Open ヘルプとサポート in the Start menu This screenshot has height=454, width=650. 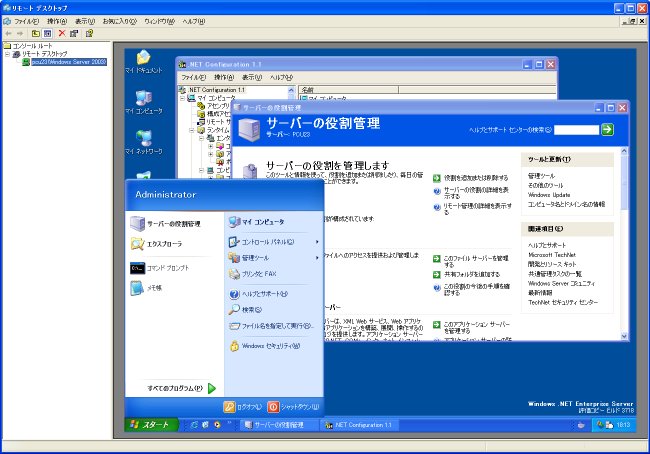(x=258, y=294)
